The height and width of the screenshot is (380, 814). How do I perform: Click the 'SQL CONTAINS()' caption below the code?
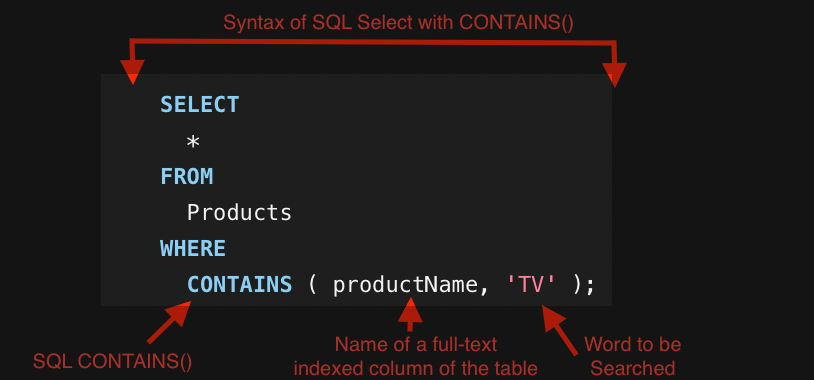coord(112,362)
